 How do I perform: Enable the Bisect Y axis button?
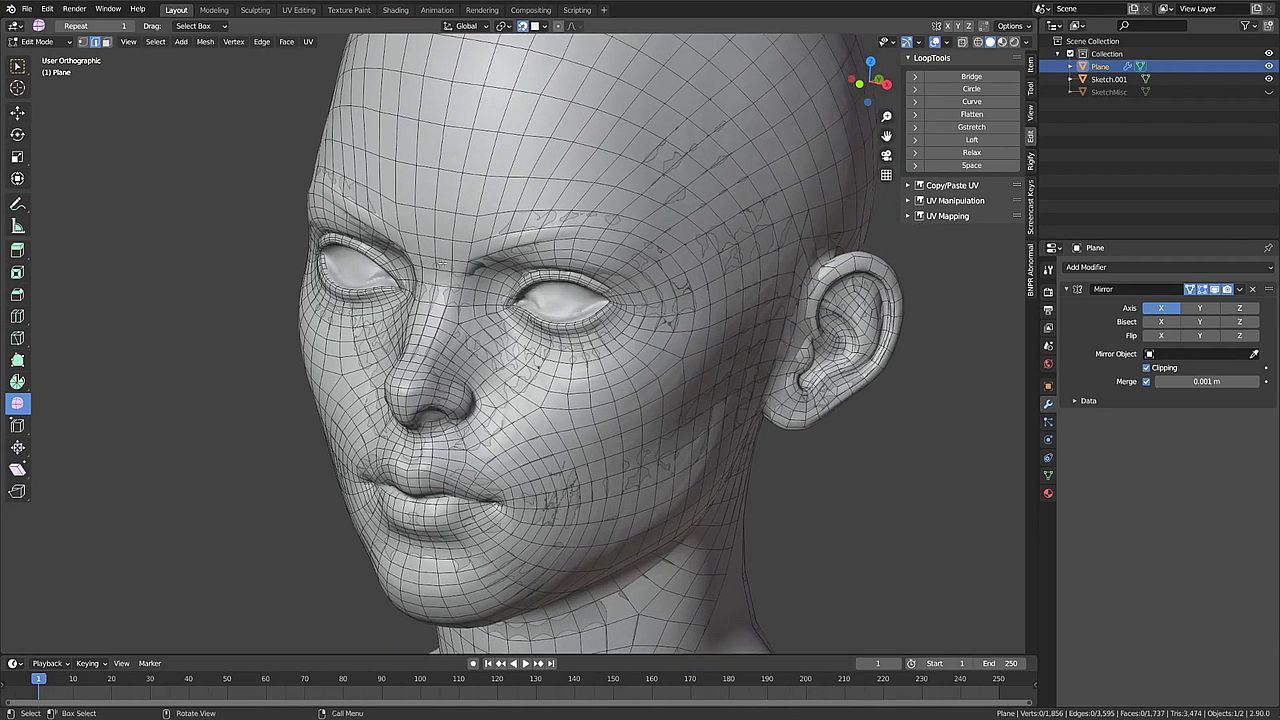coord(1200,322)
